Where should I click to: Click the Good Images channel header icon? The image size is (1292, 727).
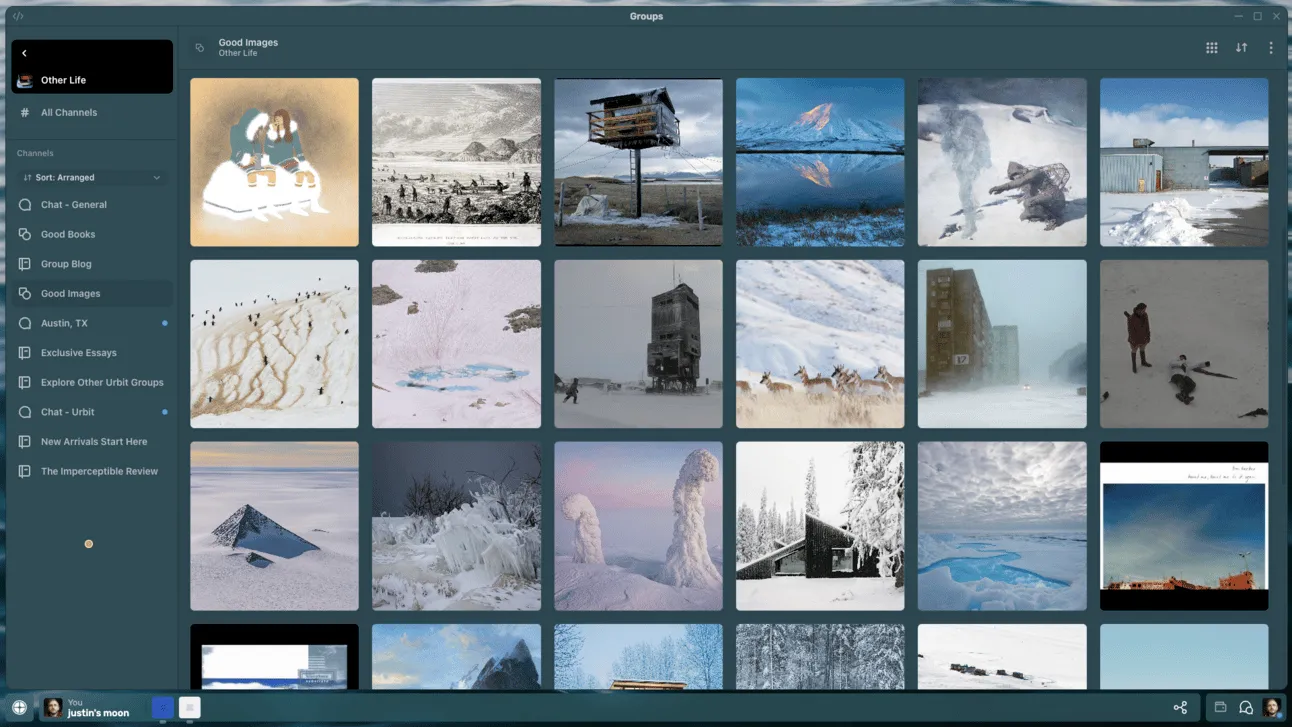tap(200, 47)
